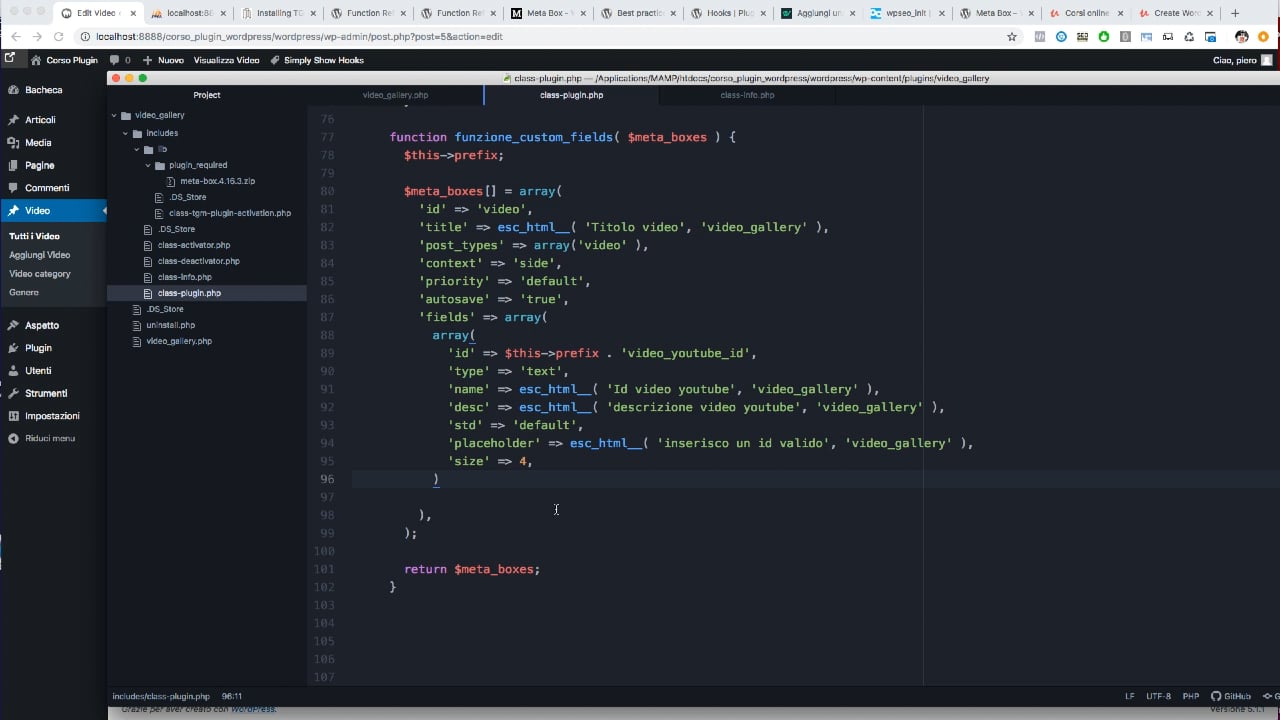Switch to Installing TGM browser tab
Viewport: 1280px width, 720px height.
(280, 13)
